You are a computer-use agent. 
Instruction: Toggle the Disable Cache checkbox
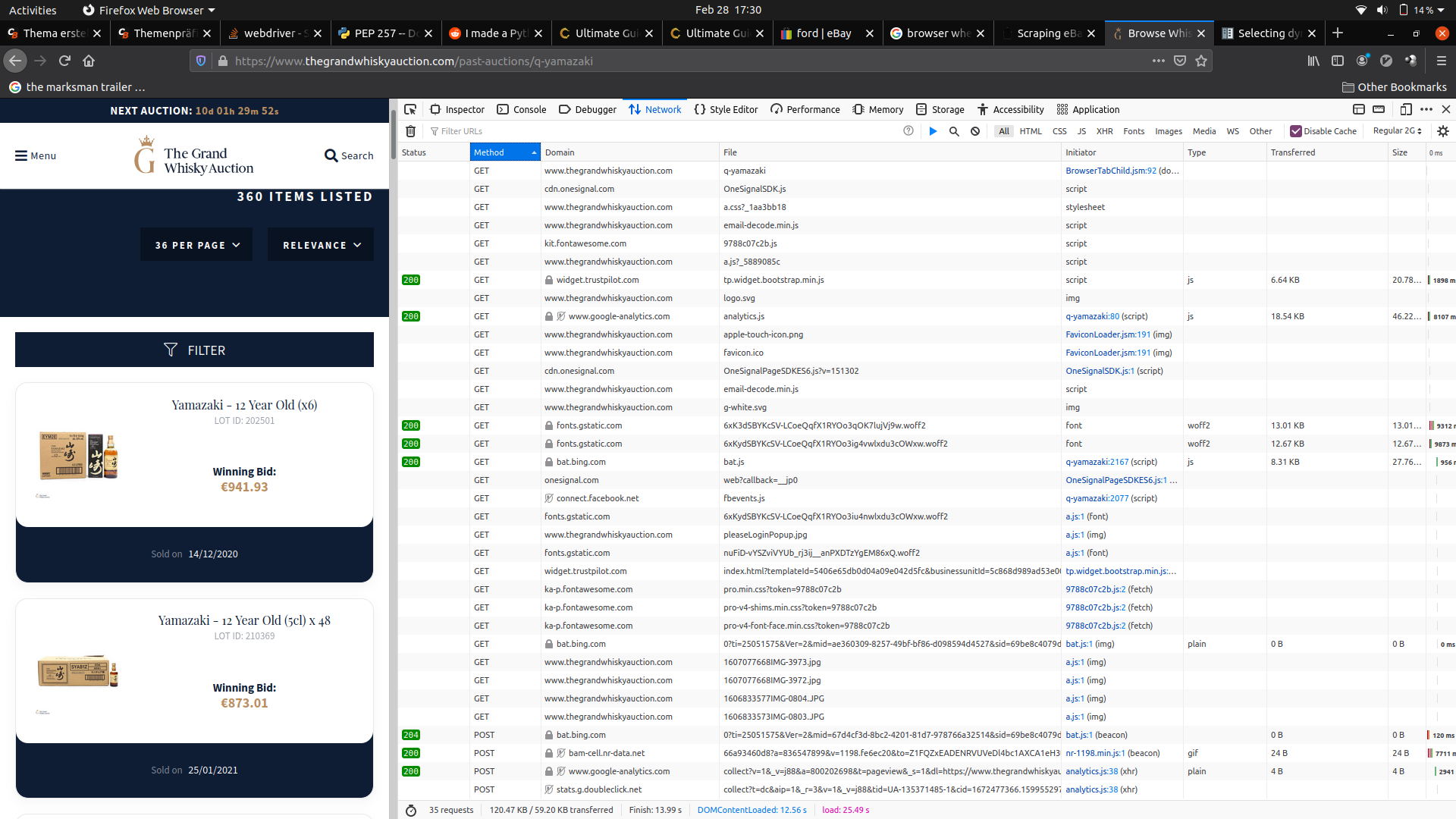pyautogui.click(x=1296, y=131)
